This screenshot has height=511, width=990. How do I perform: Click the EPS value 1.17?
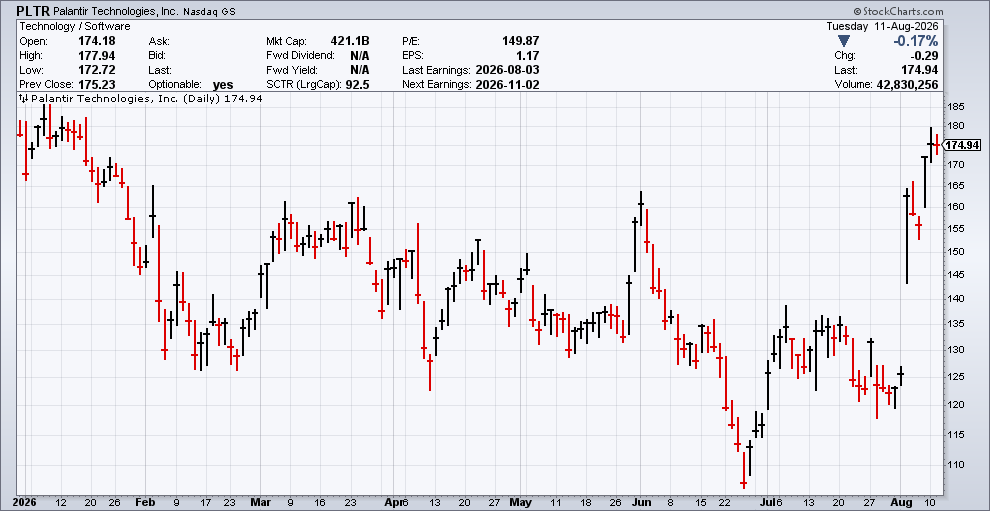click(x=528, y=56)
